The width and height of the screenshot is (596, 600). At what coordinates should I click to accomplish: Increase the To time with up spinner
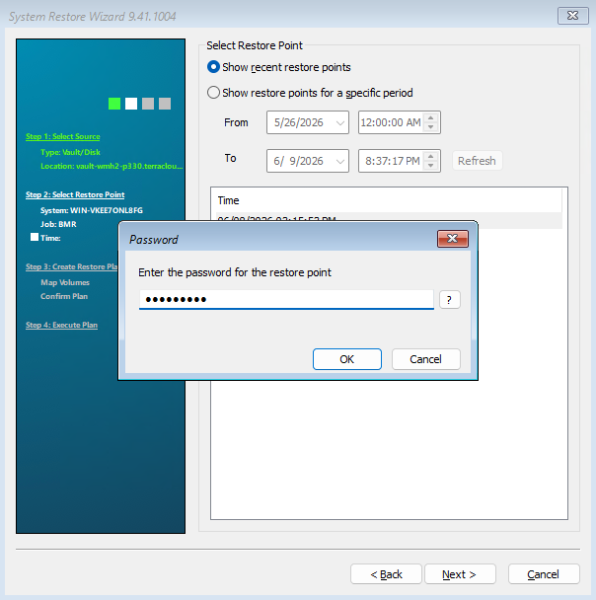(x=431, y=157)
